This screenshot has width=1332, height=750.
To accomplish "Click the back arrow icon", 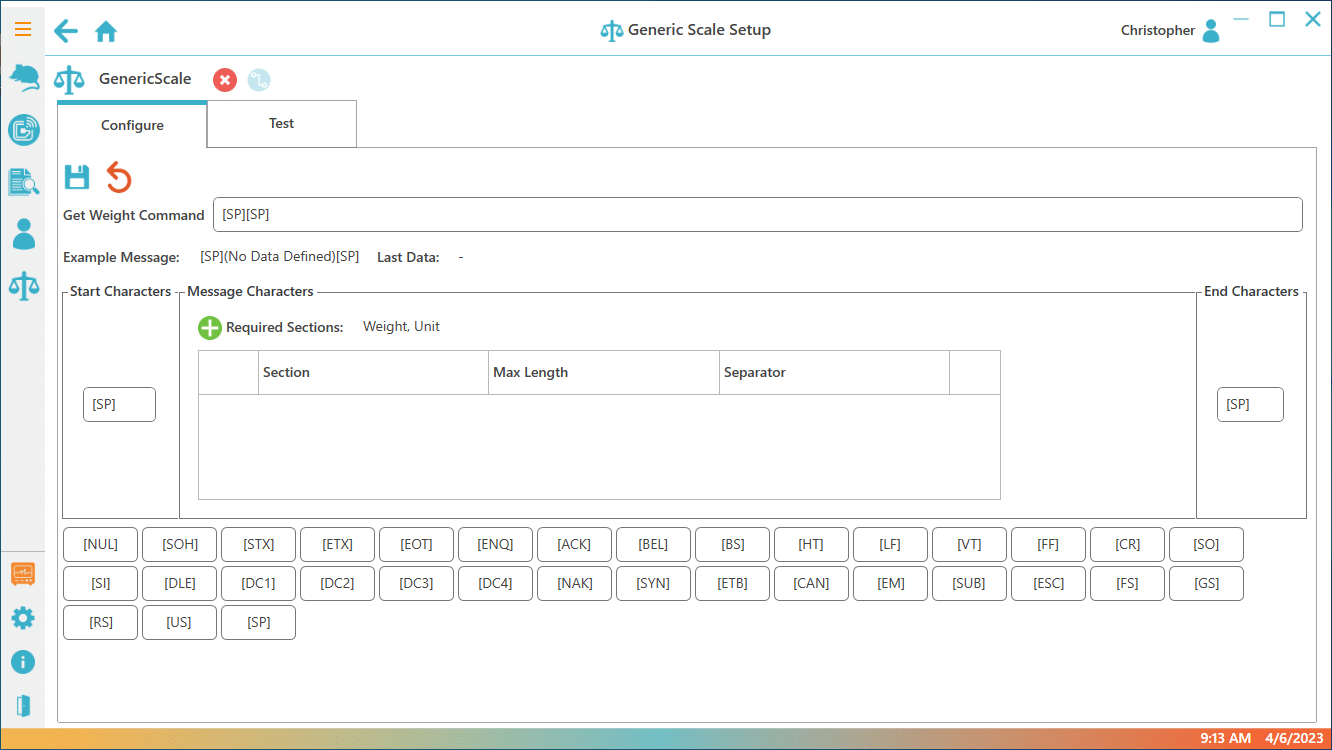I will point(66,31).
